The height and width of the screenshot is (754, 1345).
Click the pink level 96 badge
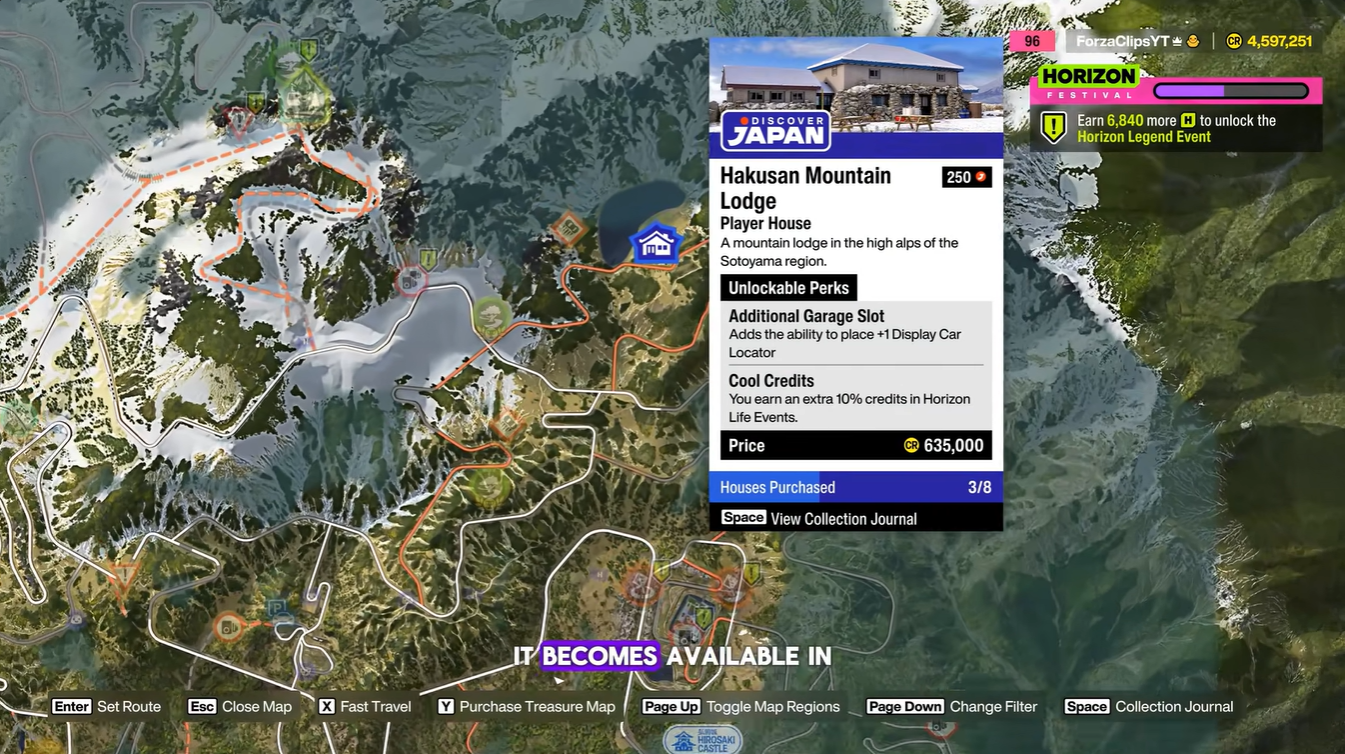point(1032,41)
